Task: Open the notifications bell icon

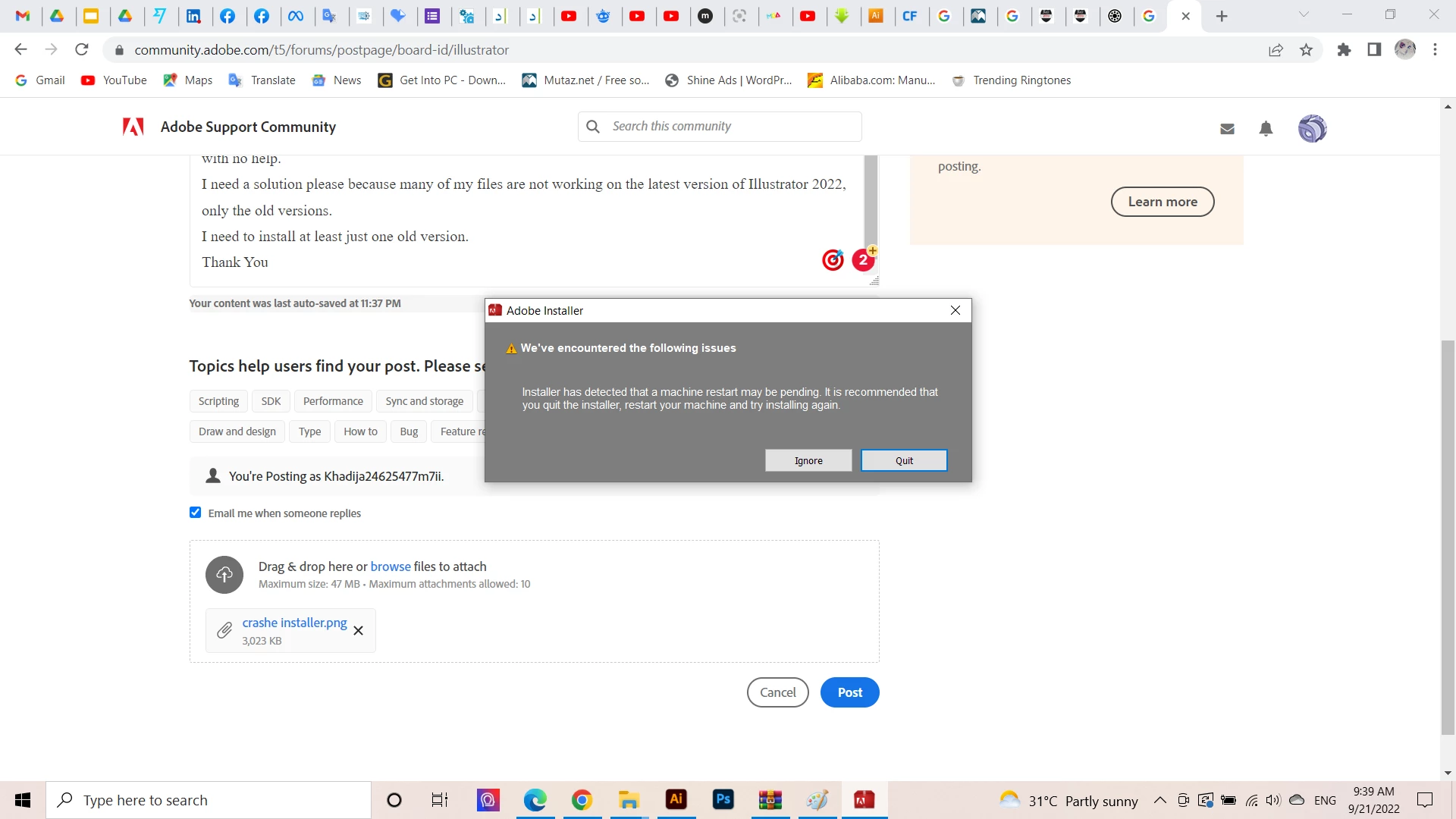Action: (1266, 129)
